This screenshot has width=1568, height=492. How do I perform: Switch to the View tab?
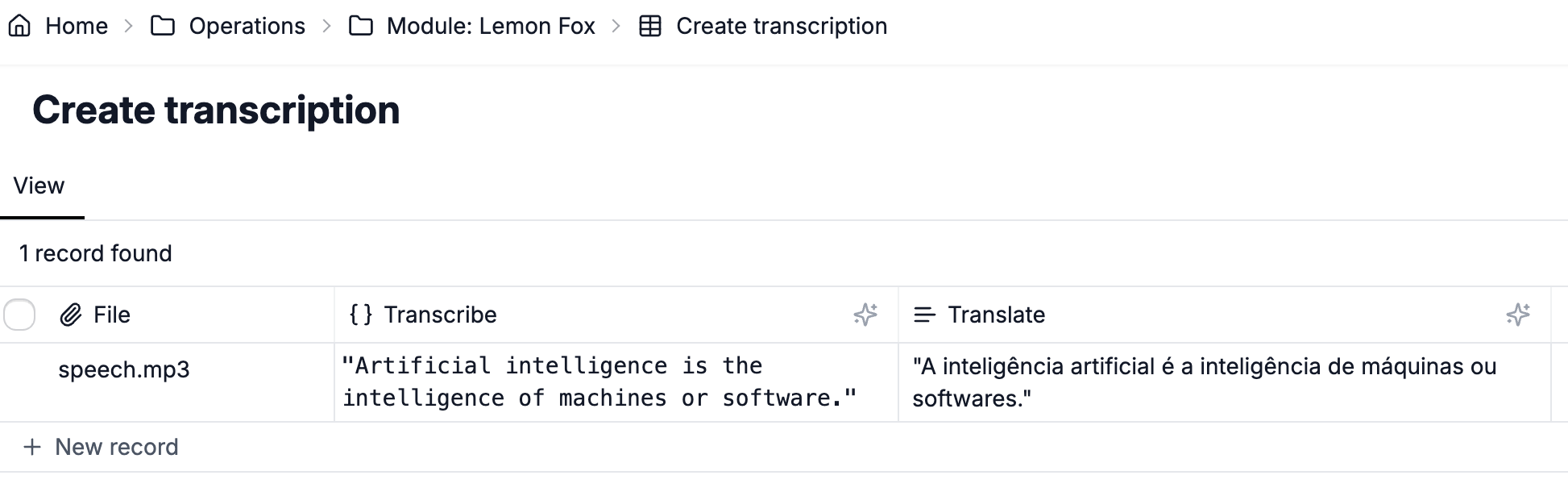[39, 186]
